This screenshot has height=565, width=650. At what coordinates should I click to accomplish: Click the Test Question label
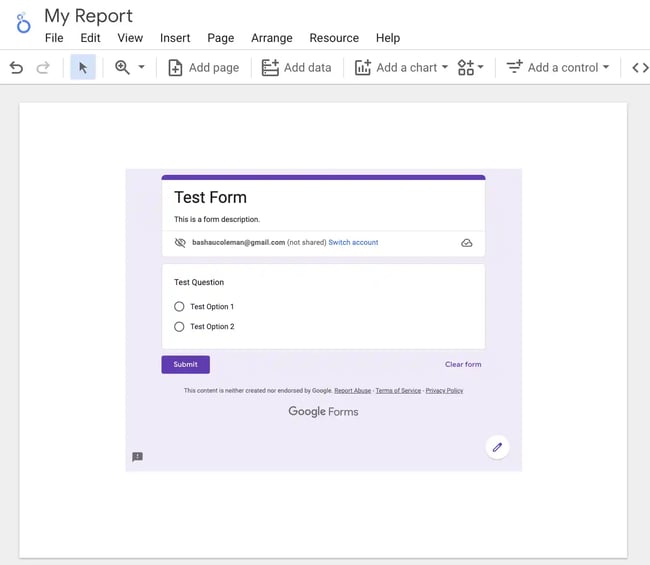[199, 282]
